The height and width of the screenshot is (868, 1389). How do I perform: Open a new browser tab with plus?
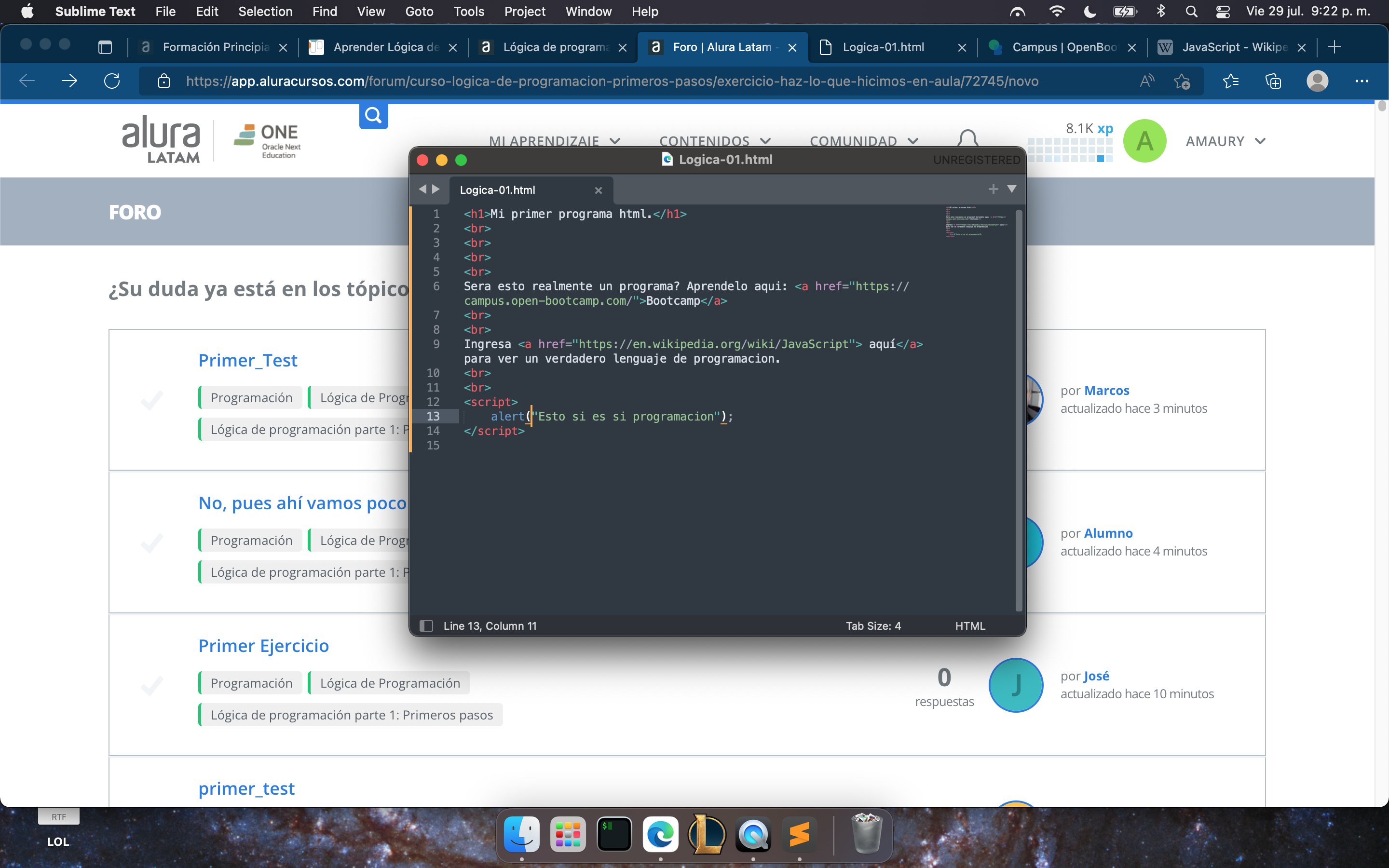[1335, 47]
